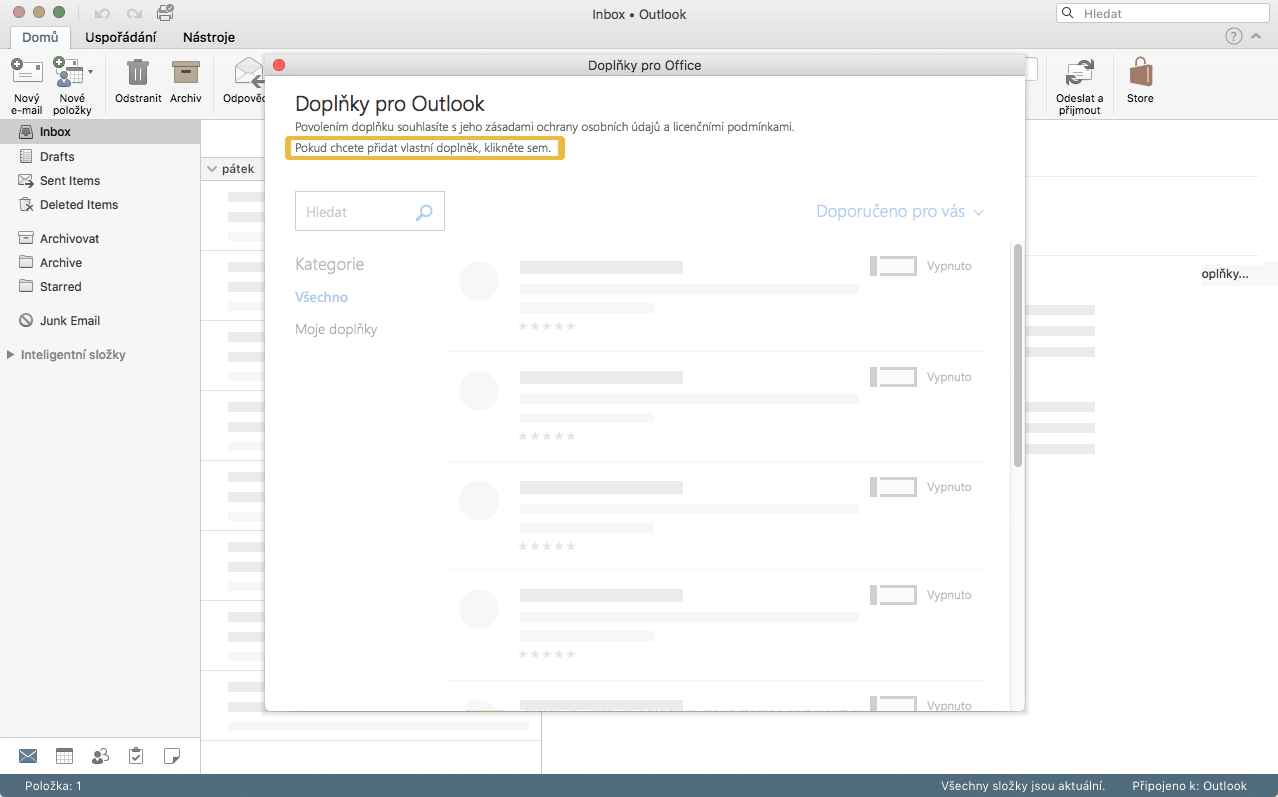The height and width of the screenshot is (797, 1278).
Task: Switch to Calendar view icon
Action: tap(64, 756)
